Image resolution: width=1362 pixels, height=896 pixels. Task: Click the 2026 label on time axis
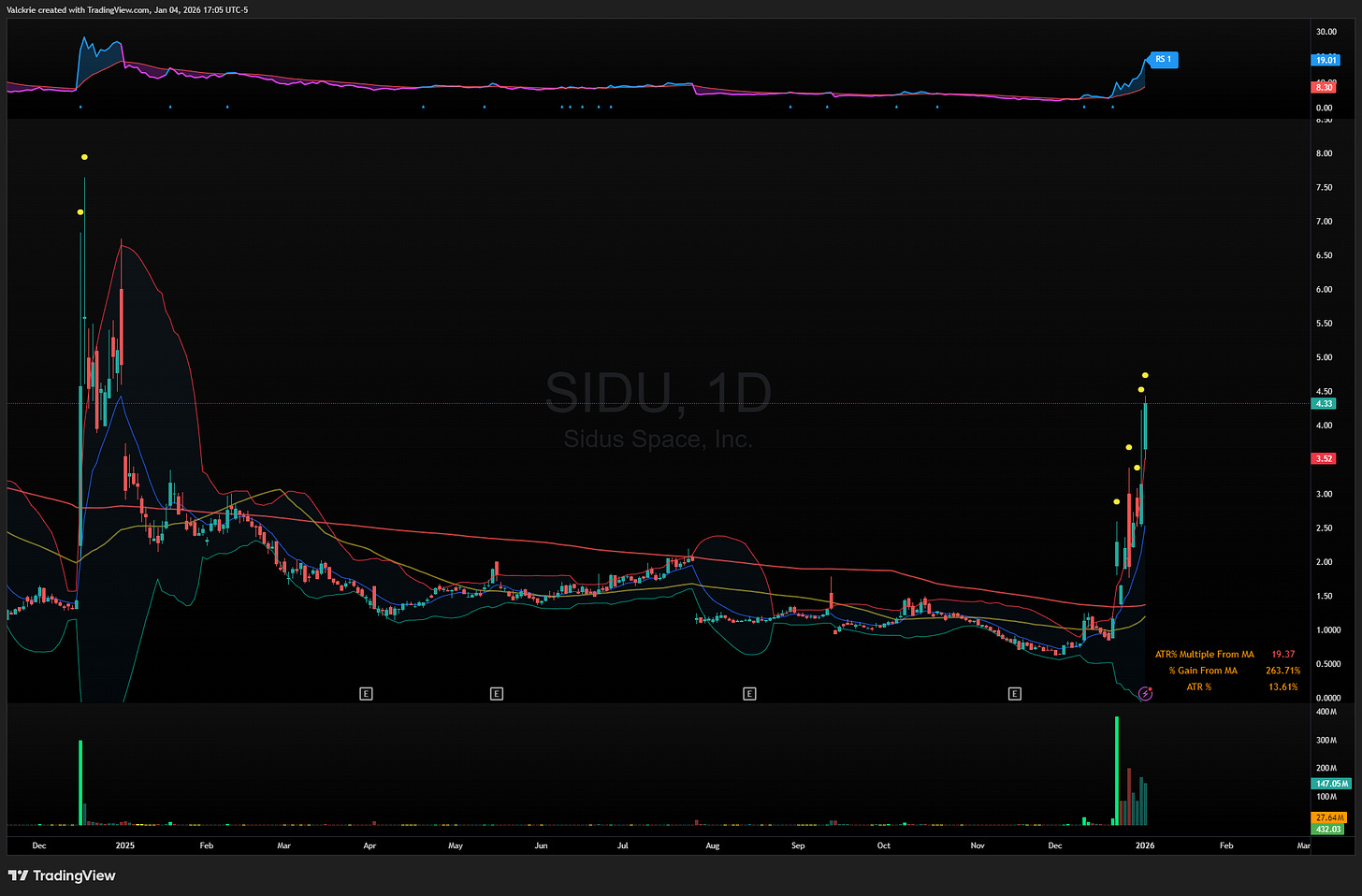click(x=1145, y=845)
